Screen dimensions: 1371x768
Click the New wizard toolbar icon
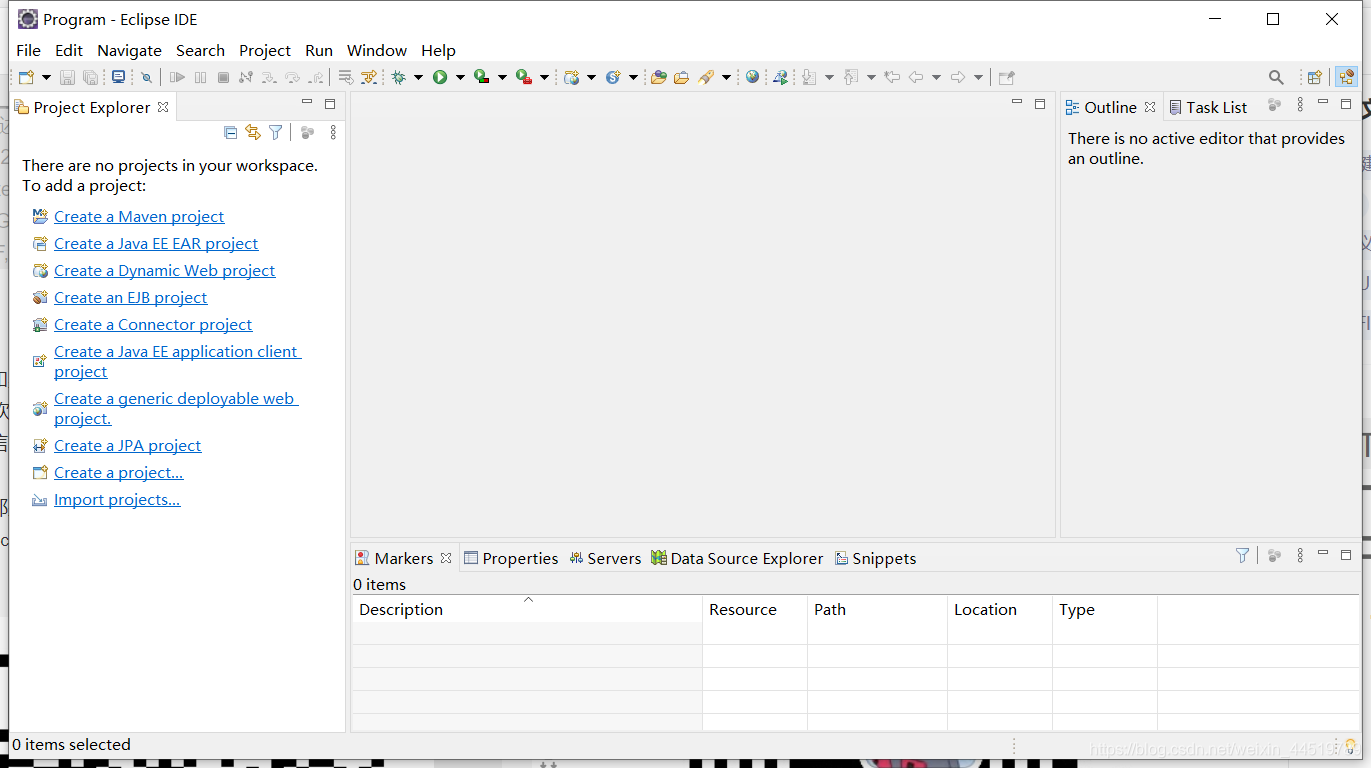[x=27, y=77]
